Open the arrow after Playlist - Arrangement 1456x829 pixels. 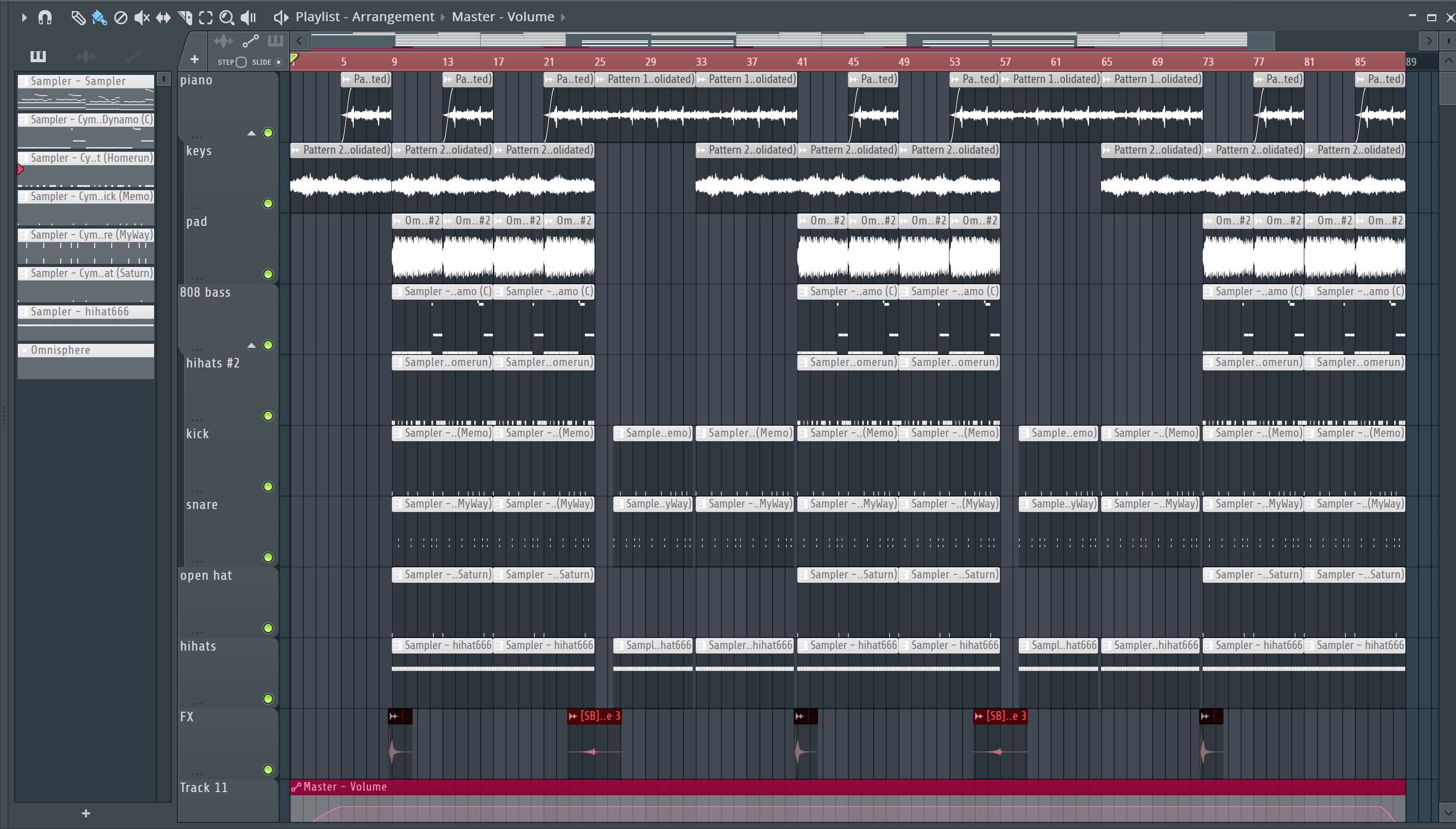[443, 18]
